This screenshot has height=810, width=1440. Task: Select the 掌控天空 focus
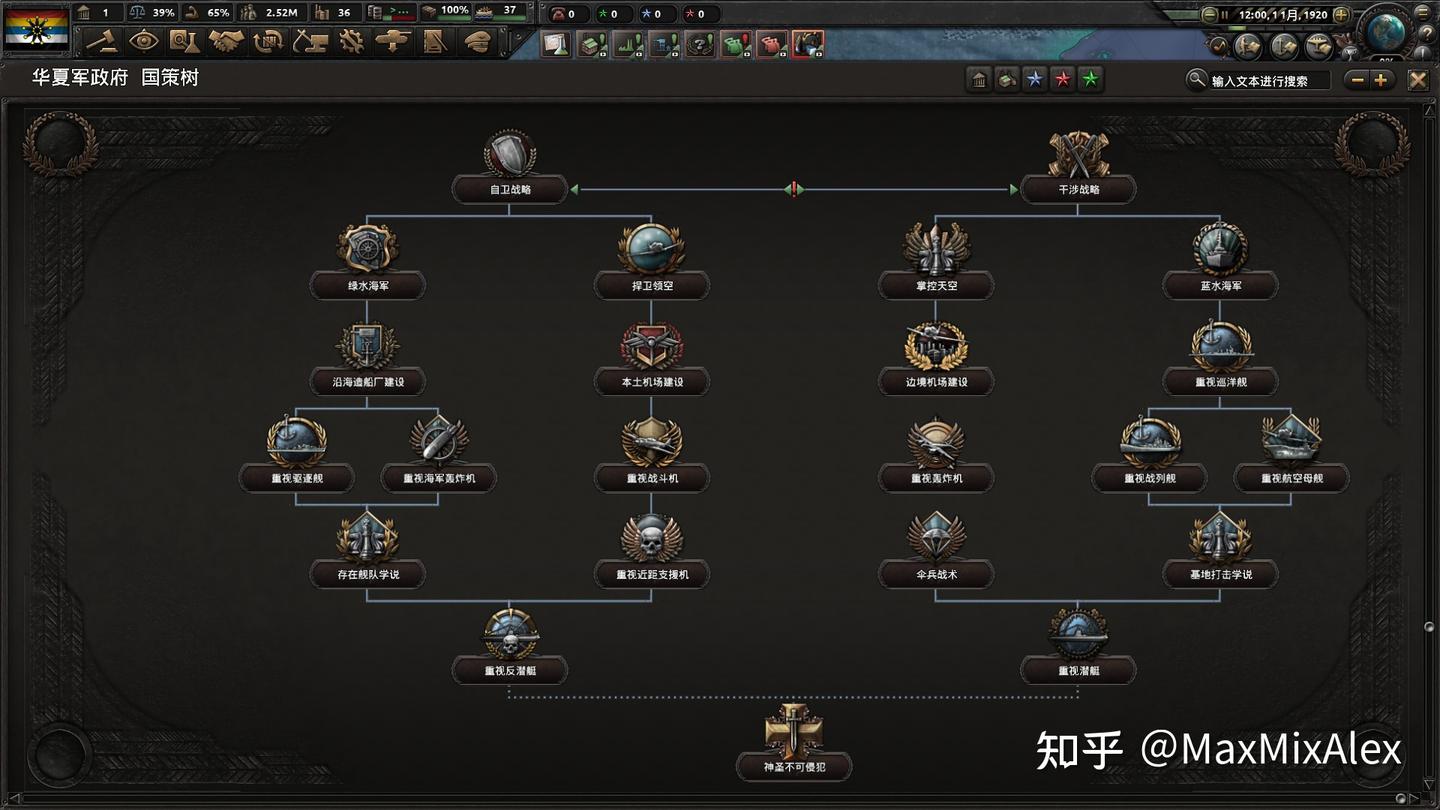click(937, 285)
